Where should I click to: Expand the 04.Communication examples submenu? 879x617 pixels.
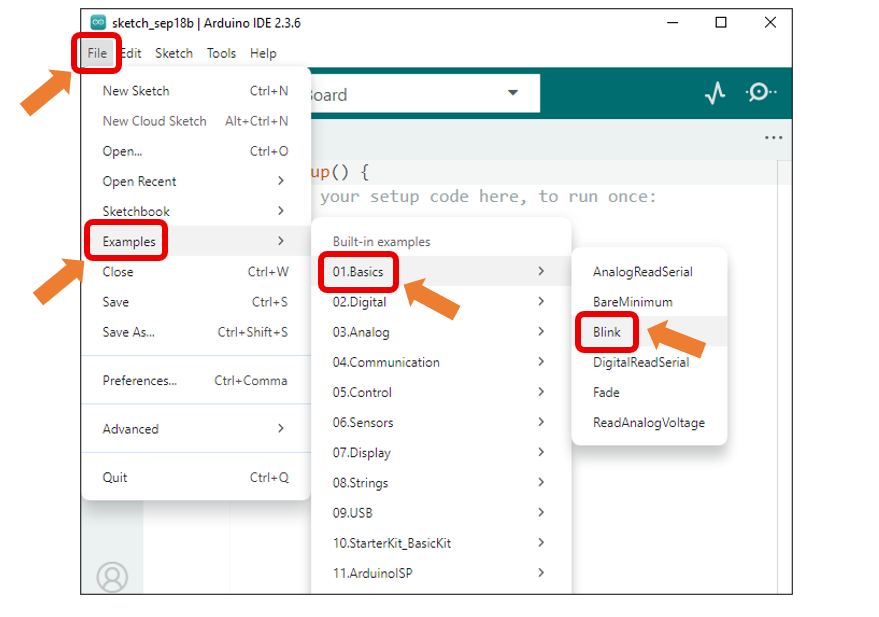(x=441, y=363)
